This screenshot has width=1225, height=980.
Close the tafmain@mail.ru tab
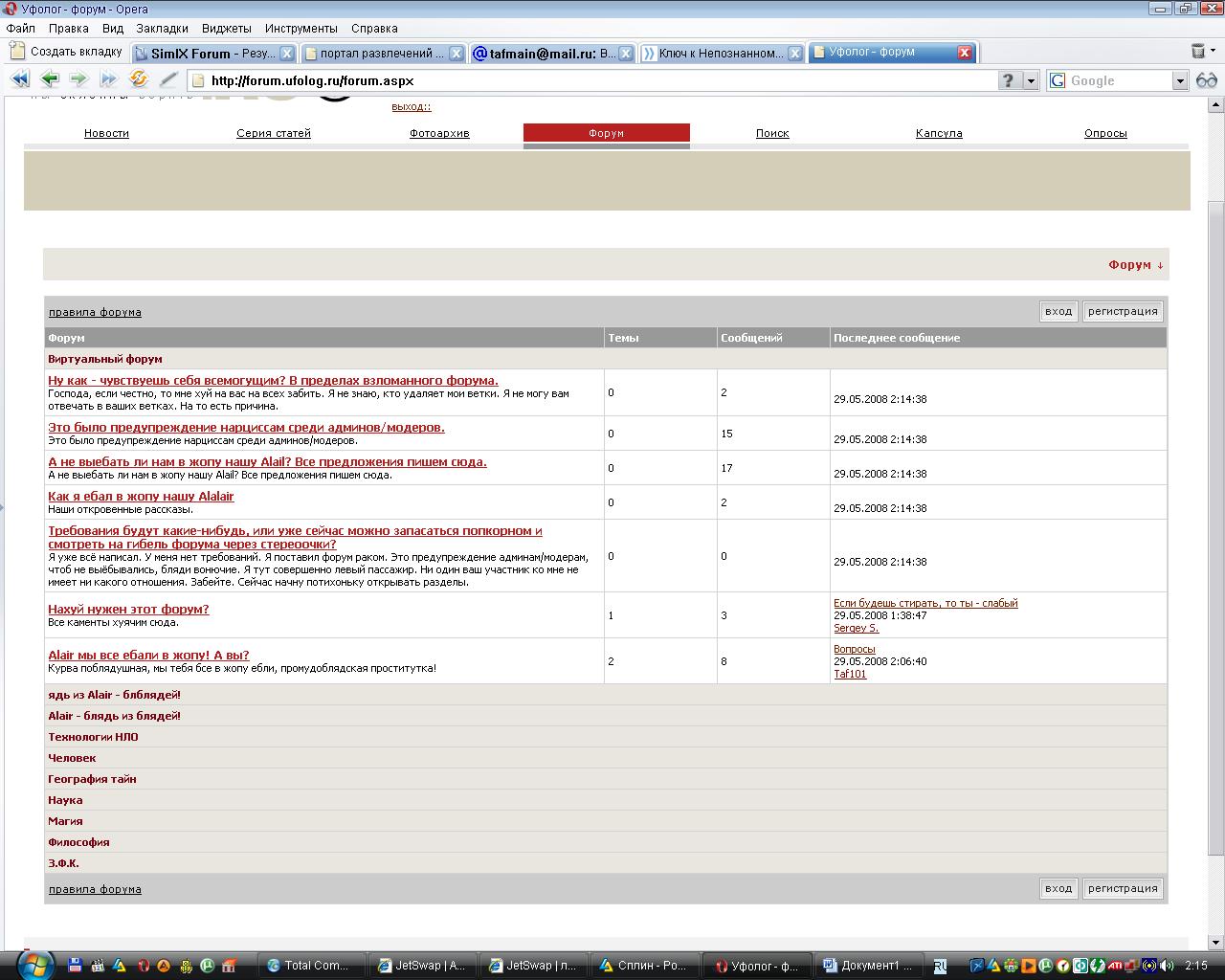(x=626, y=54)
